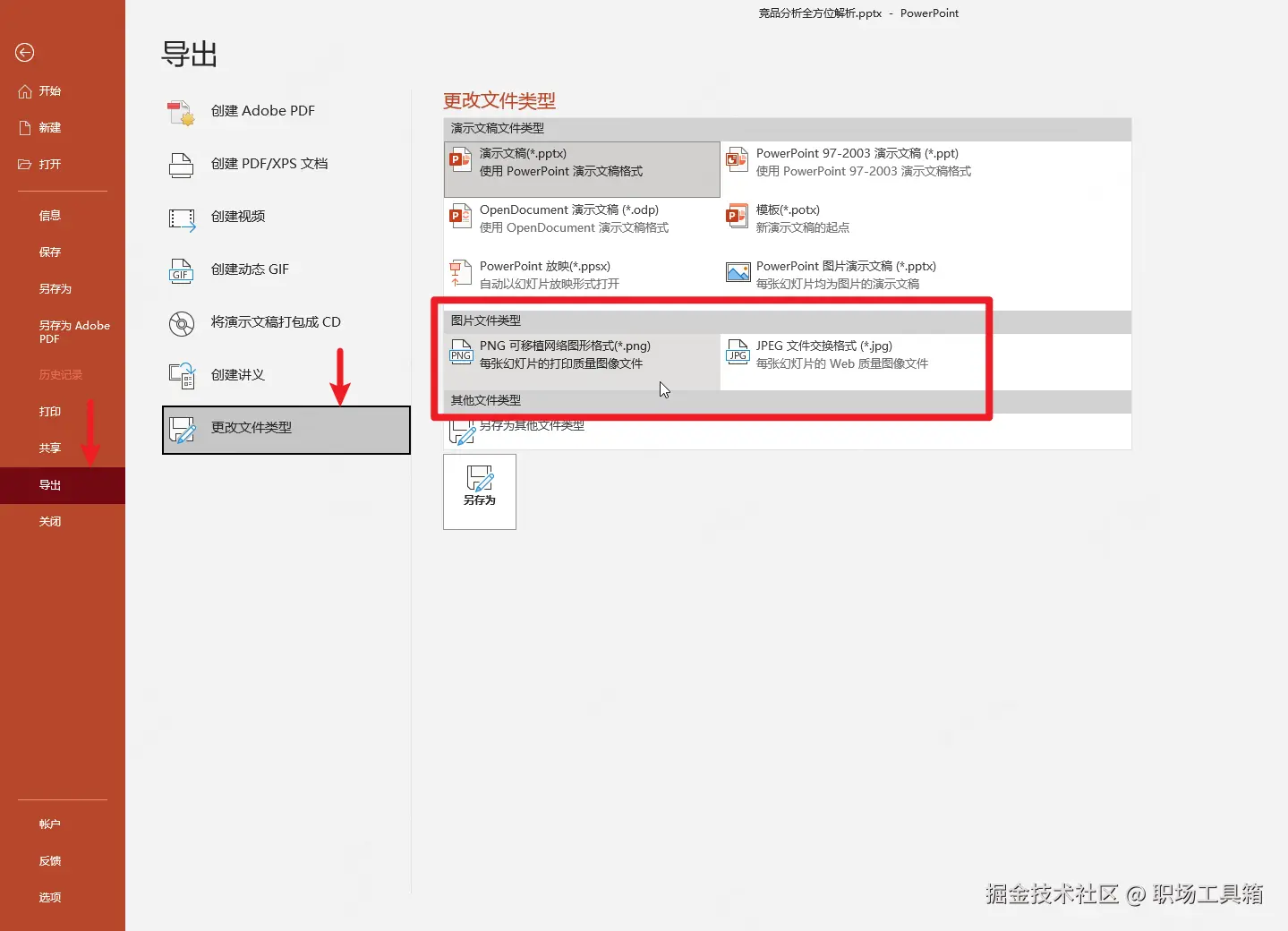The image size is (1288, 931).
Task: Open the 反馈 page
Action: coord(63,861)
